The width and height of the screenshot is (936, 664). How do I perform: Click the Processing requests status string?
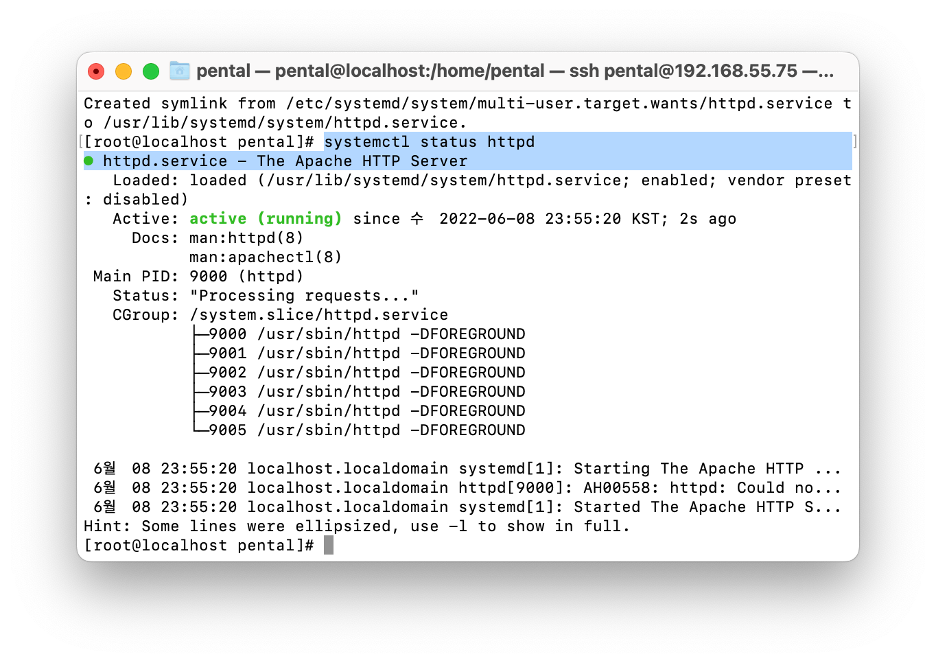click(302, 295)
